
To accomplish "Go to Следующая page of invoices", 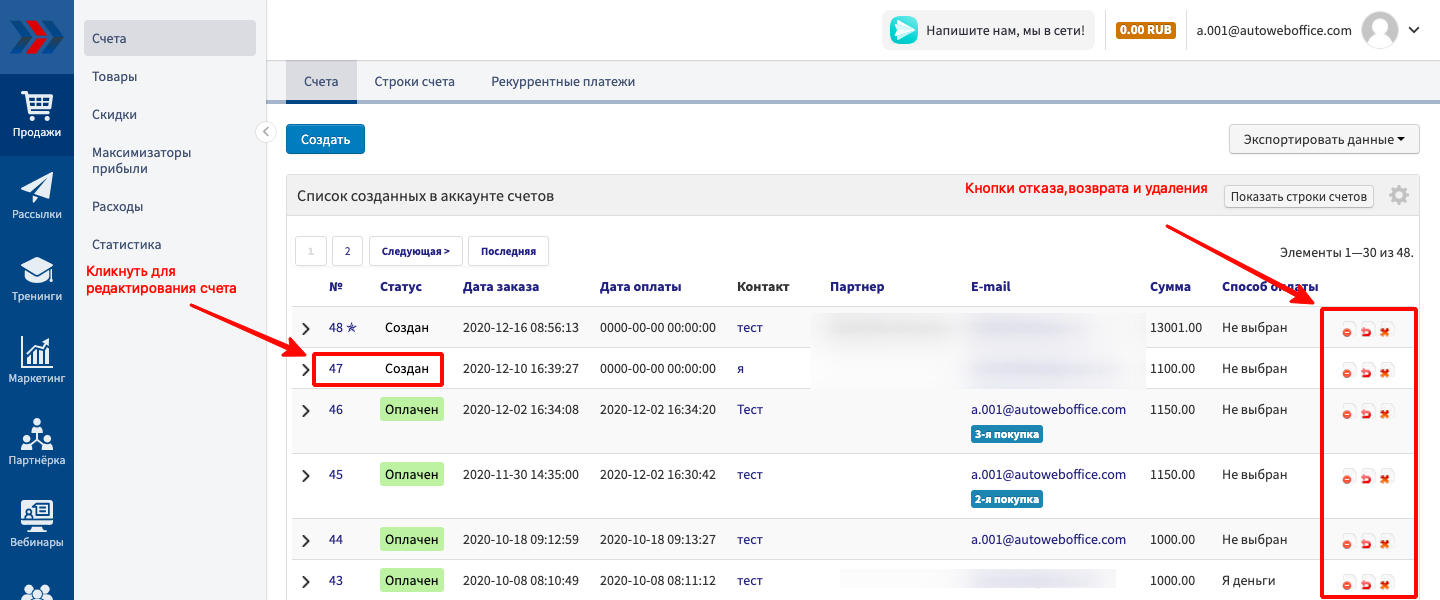I will tap(415, 251).
